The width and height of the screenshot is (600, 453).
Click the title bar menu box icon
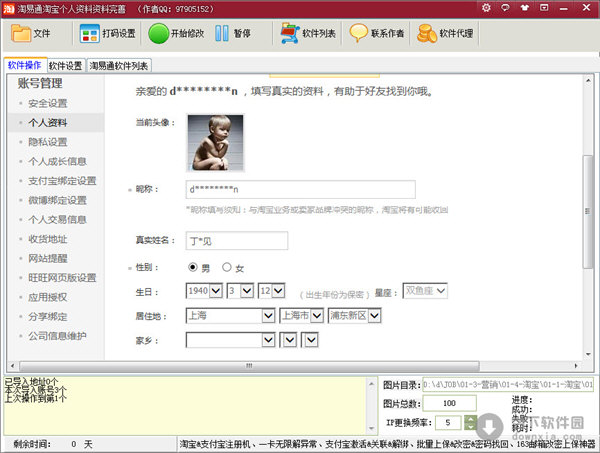coord(544,8)
